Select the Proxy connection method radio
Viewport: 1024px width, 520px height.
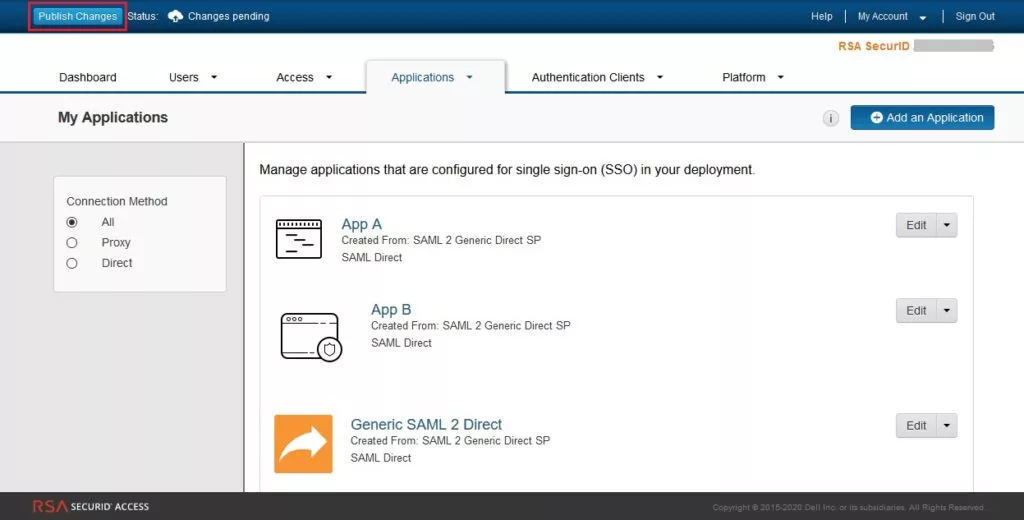72,242
